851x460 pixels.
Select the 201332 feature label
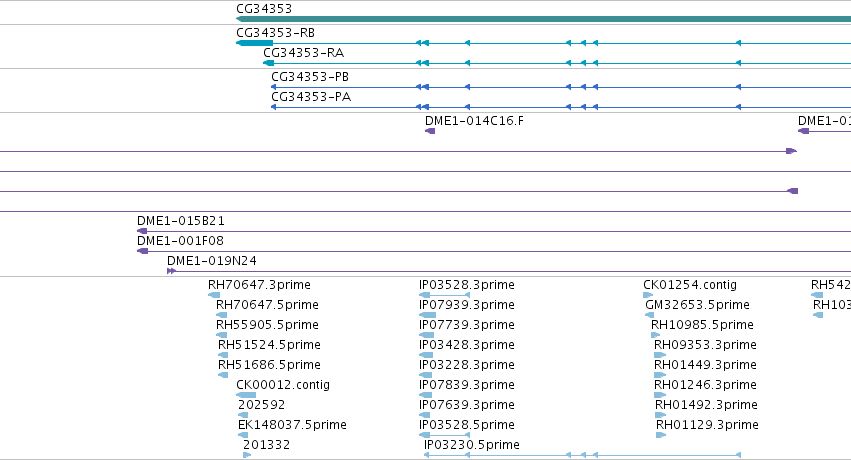click(x=266, y=445)
